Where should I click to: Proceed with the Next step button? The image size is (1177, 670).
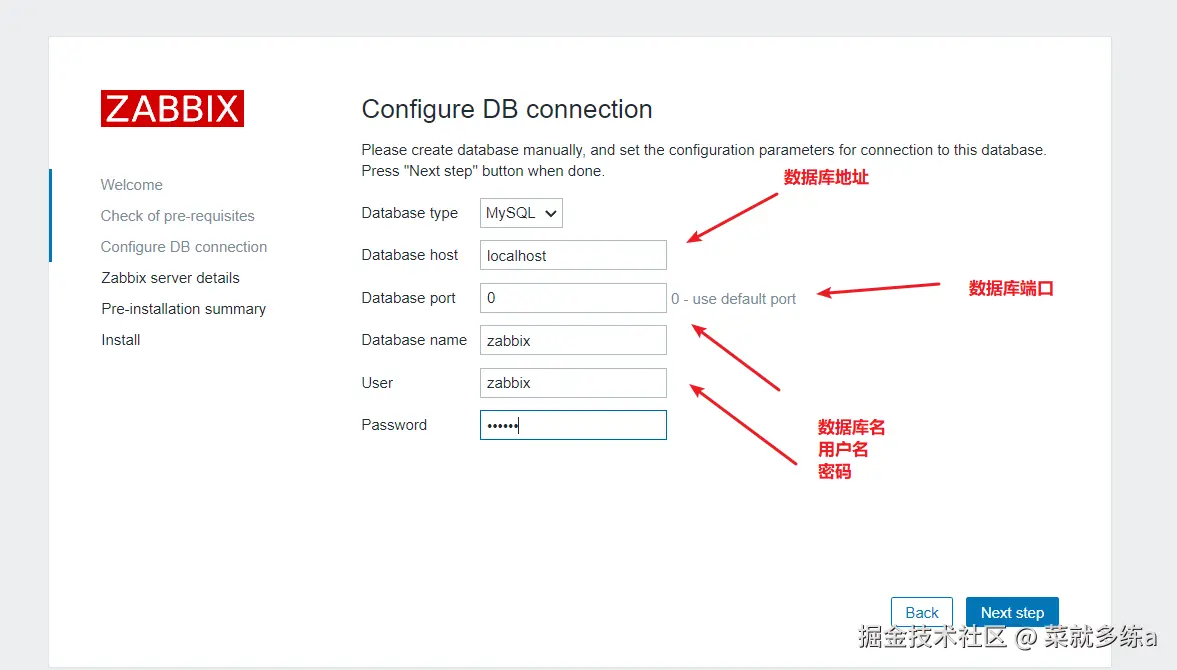1012,612
